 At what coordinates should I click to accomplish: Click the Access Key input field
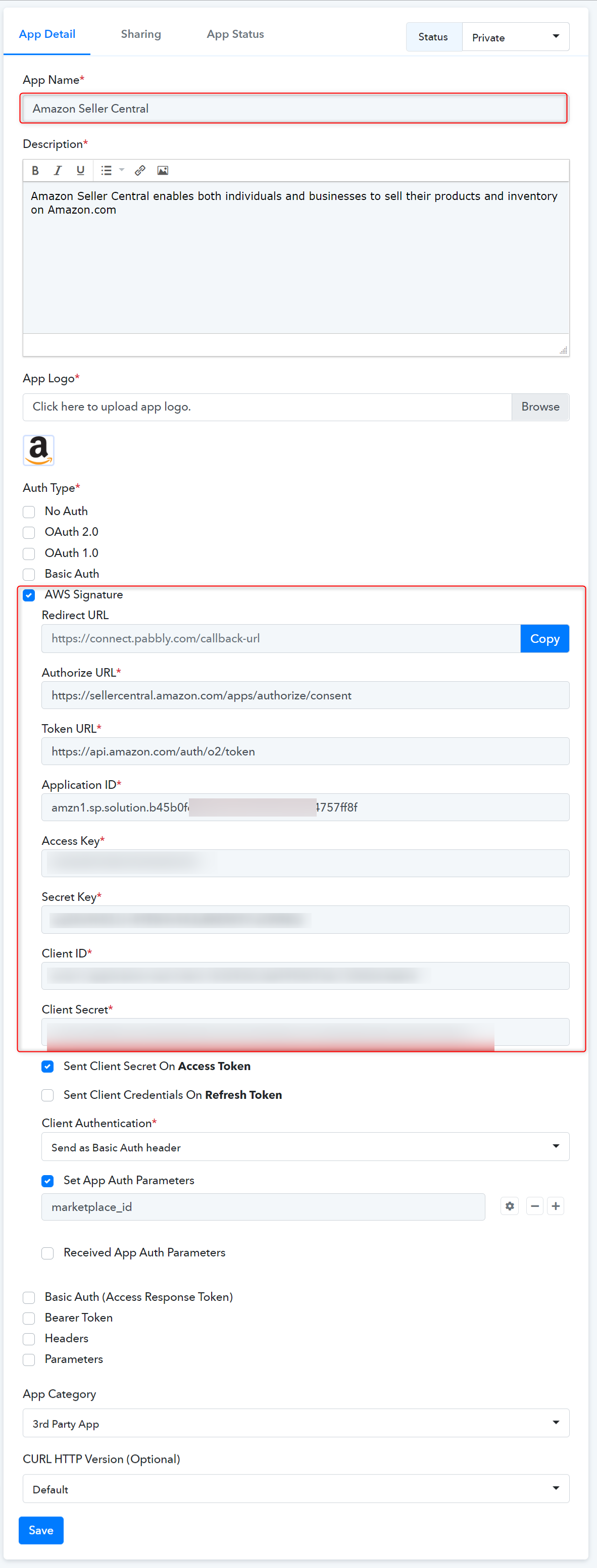click(x=305, y=863)
